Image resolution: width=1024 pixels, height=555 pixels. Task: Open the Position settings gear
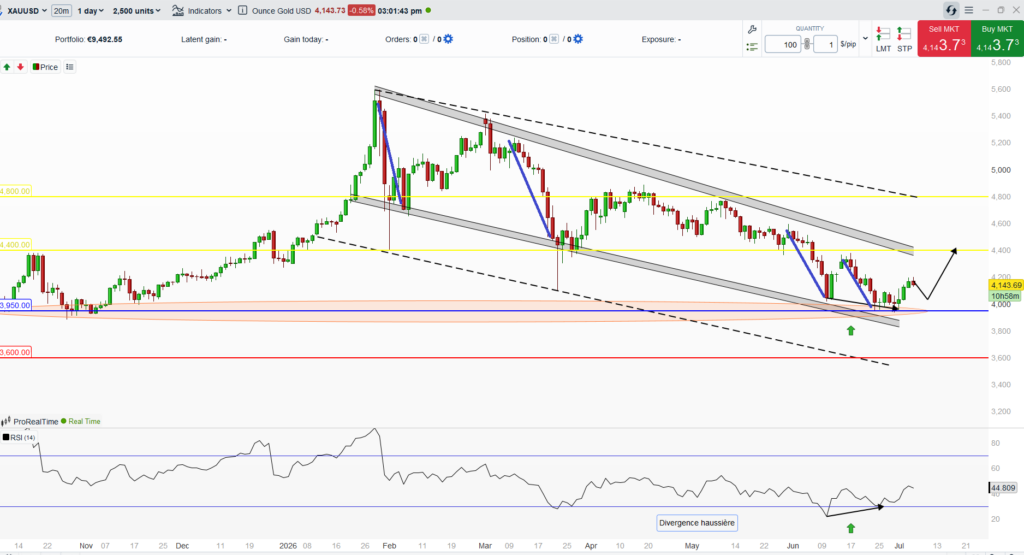(x=578, y=39)
